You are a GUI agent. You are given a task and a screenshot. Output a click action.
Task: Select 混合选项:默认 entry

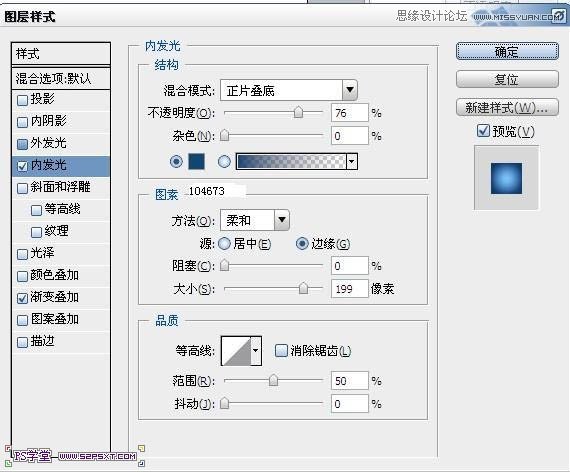(61, 78)
